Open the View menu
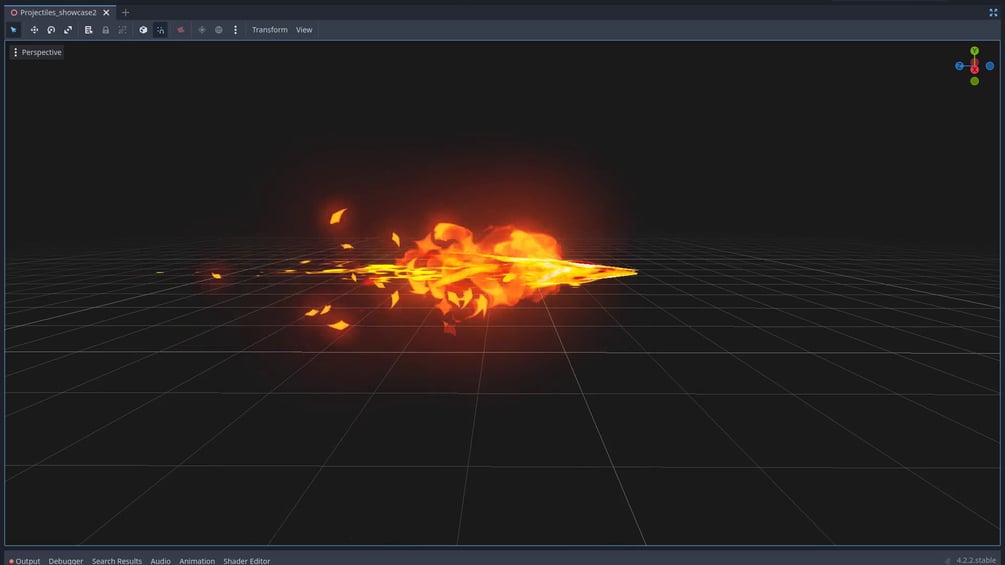 pyautogui.click(x=304, y=29)
